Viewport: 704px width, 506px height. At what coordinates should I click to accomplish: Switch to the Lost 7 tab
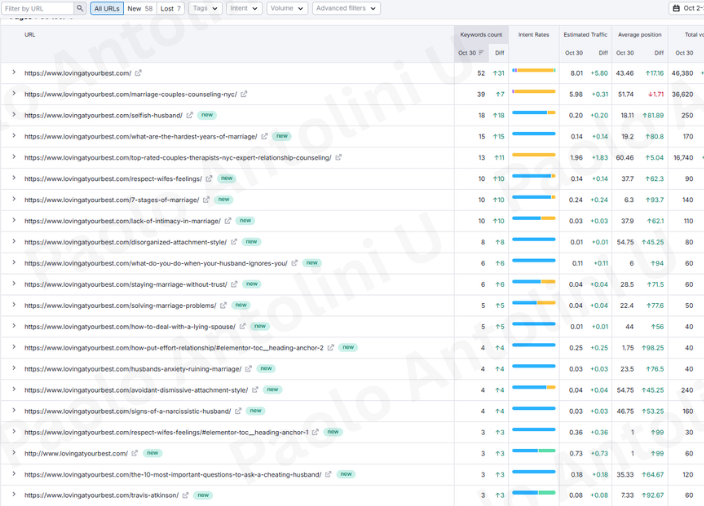(x=173, y=8)
